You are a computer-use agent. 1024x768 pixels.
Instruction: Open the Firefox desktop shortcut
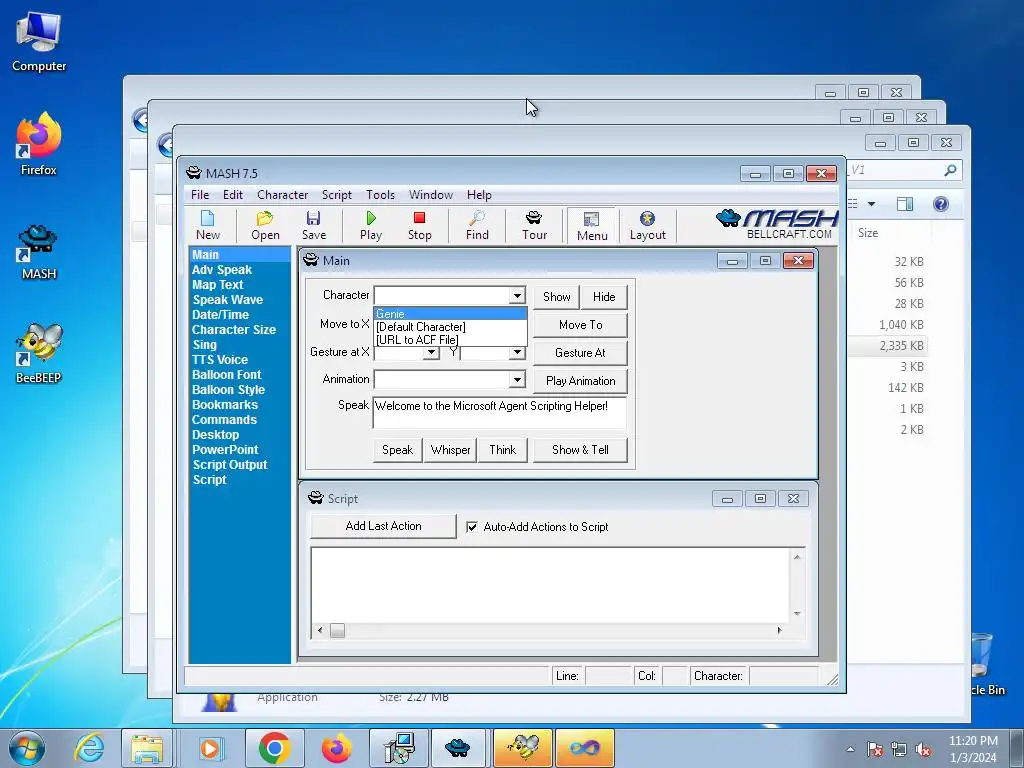pyautogui.click(x=39, y=145)
